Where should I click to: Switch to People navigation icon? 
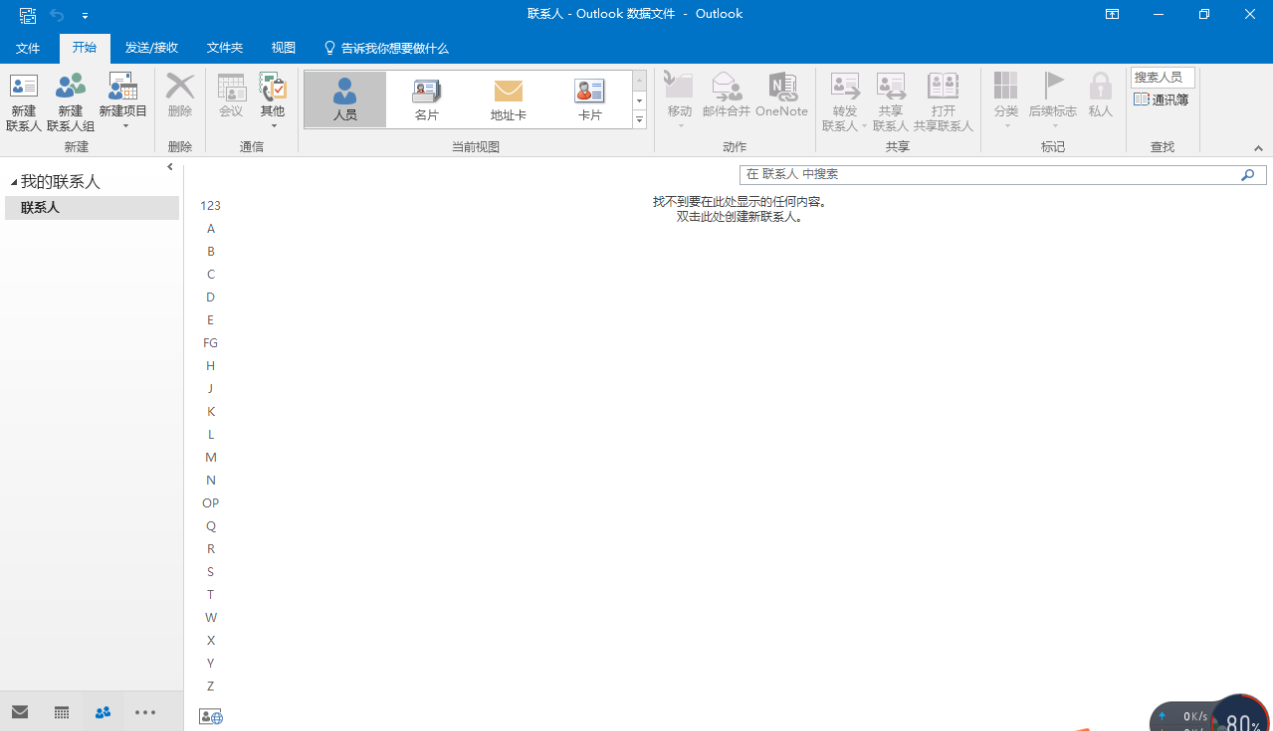click(103, 713)
